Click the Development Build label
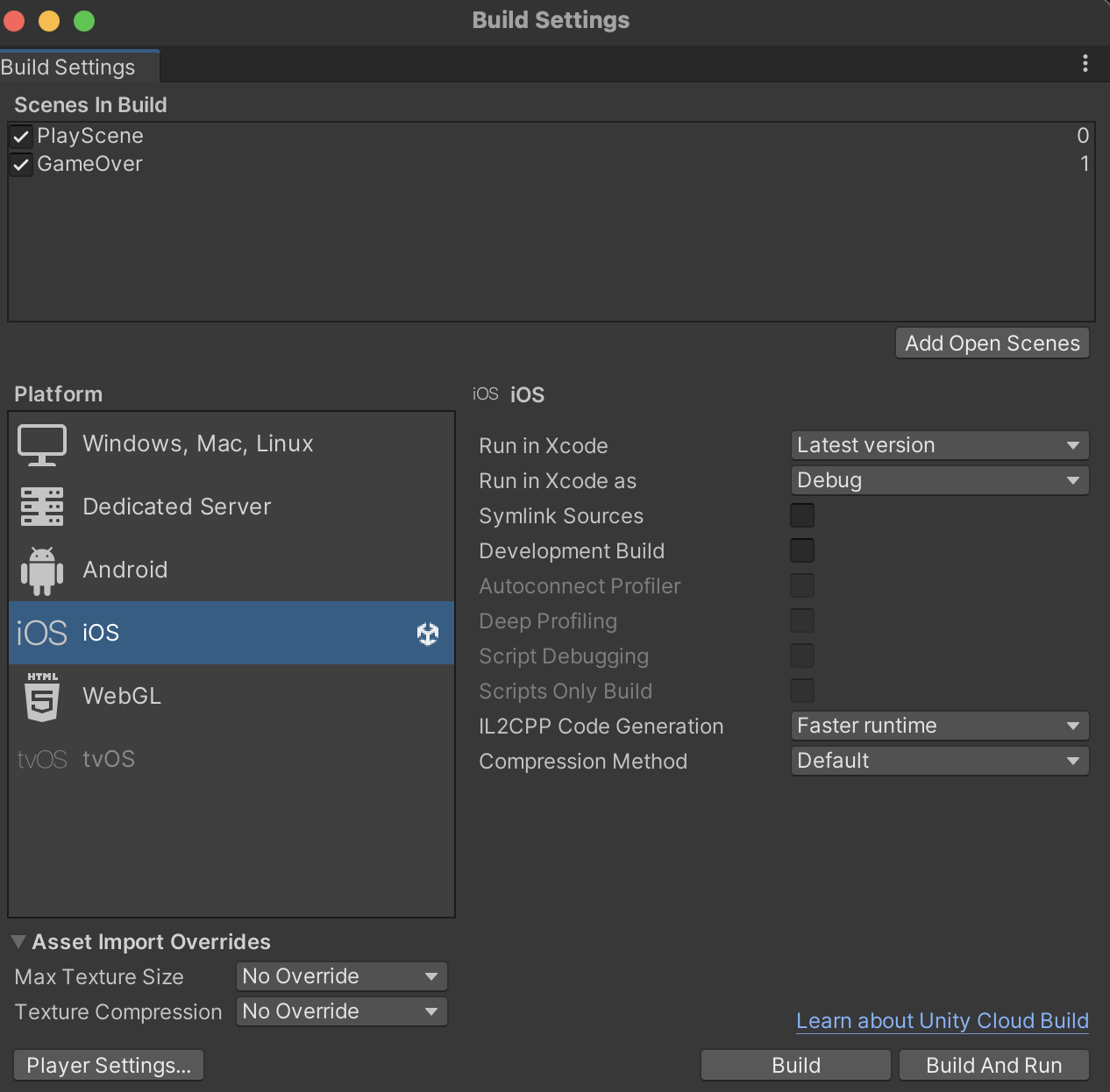 (x=572, y=551)
